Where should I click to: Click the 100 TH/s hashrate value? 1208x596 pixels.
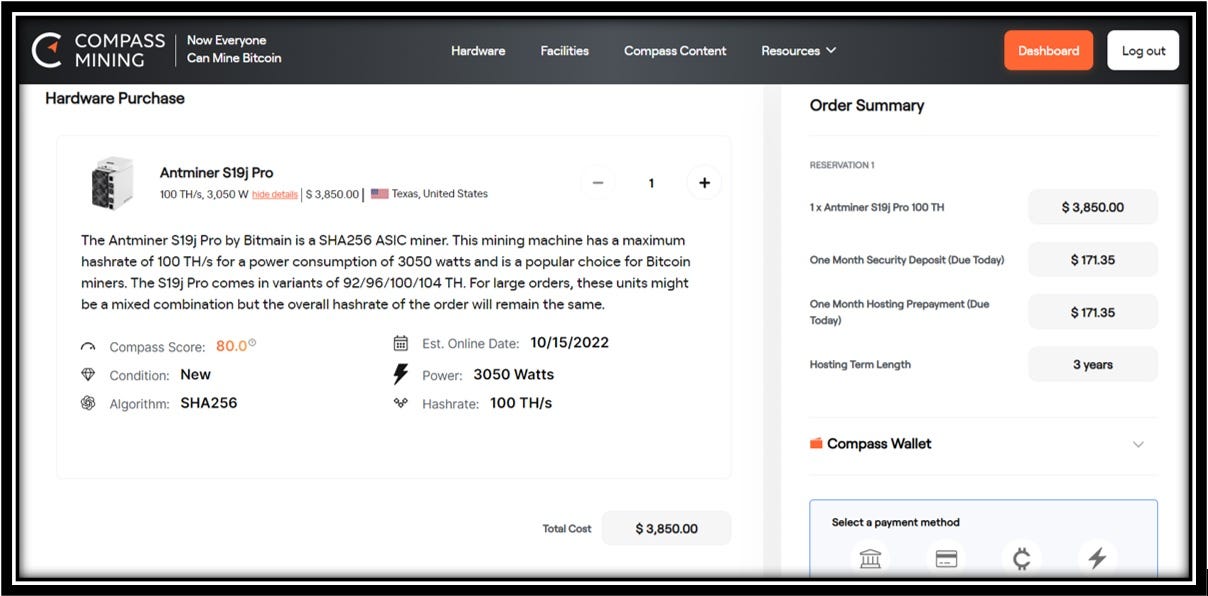[x=521, y=403]
